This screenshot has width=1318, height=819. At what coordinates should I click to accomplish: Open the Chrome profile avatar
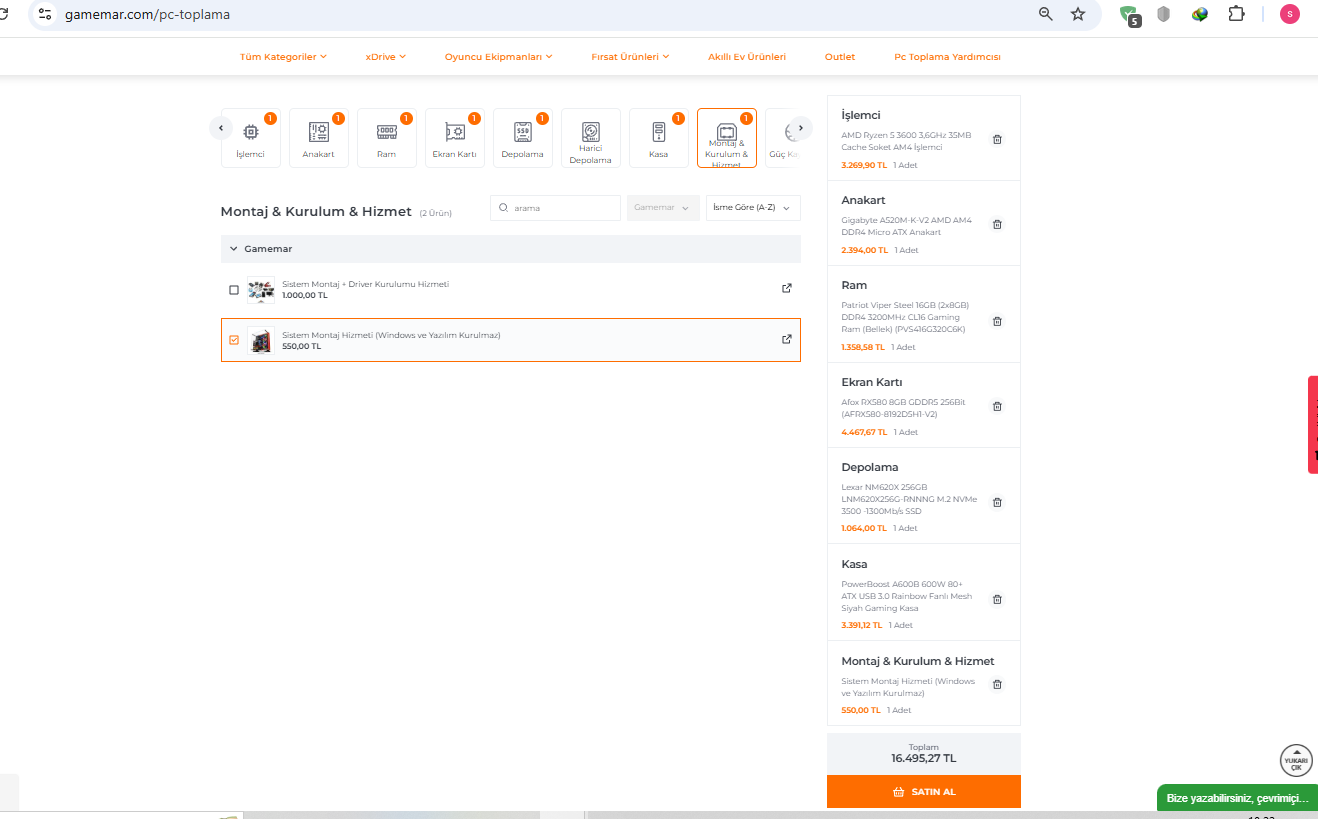(1290, 14)
